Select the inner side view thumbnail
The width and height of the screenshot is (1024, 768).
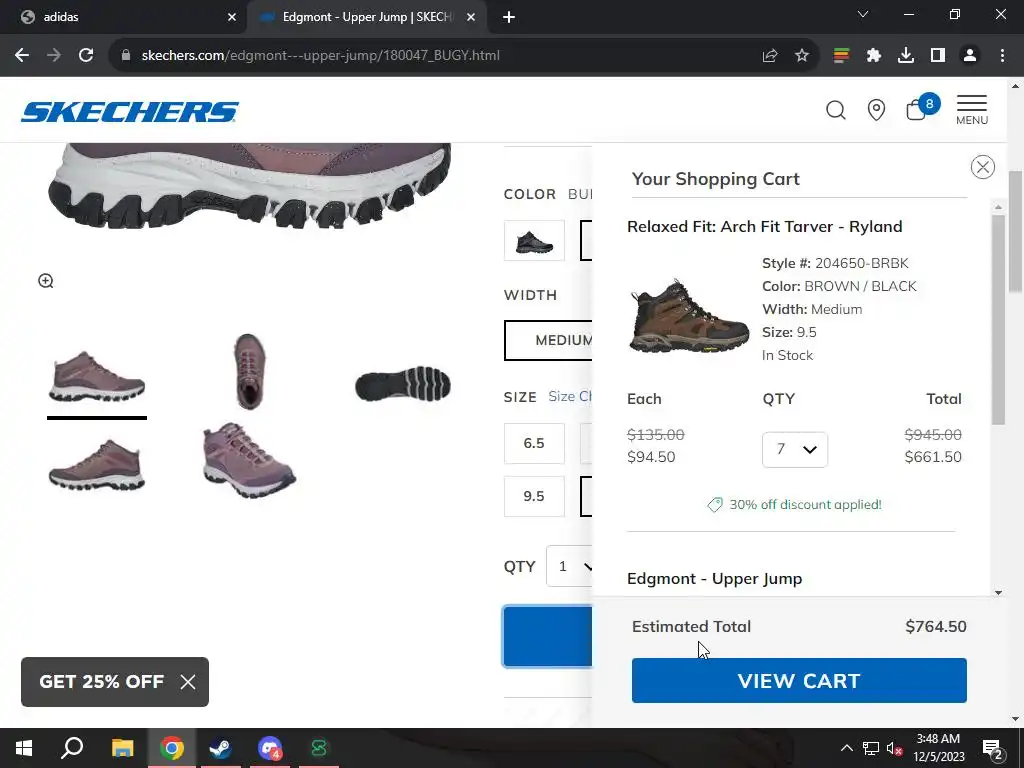[x=97, y=466]
